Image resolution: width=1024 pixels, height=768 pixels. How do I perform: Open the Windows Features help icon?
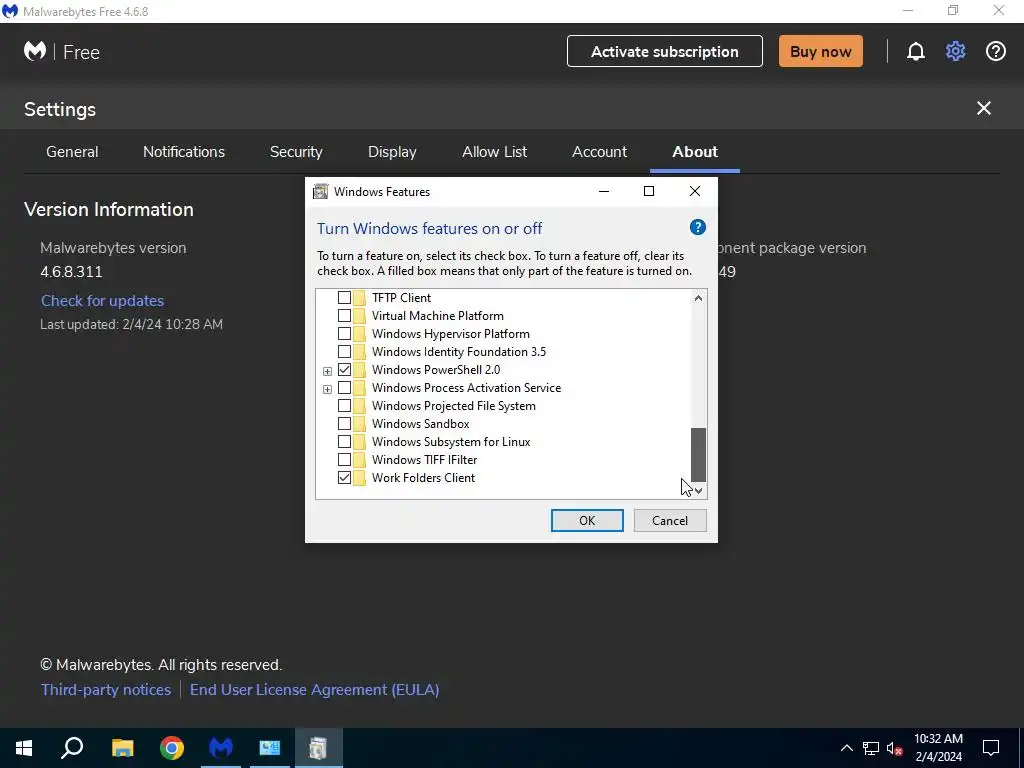pyautogui.click(x=697, y=227)
